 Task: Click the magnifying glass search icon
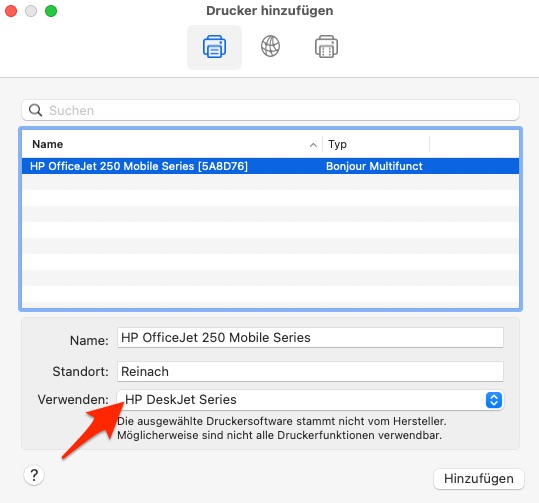35,110
